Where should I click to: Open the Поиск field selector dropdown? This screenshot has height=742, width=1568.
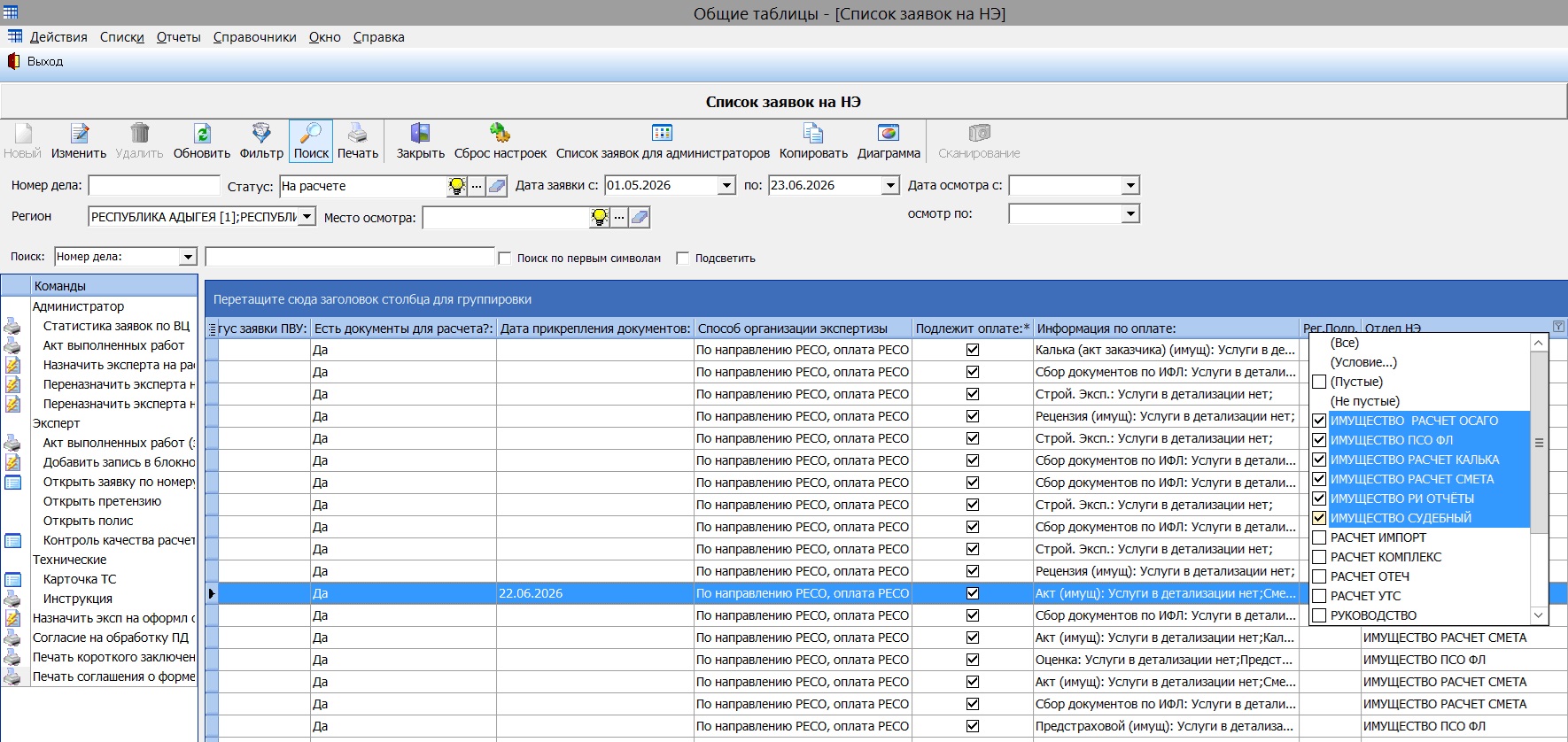[x=188, y=257]
